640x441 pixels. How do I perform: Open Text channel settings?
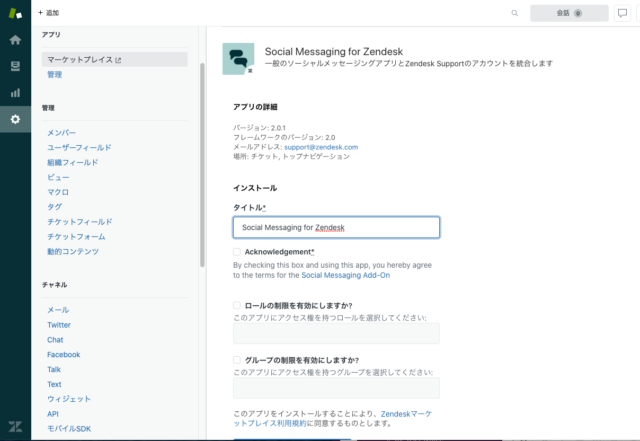pos(54,384)
